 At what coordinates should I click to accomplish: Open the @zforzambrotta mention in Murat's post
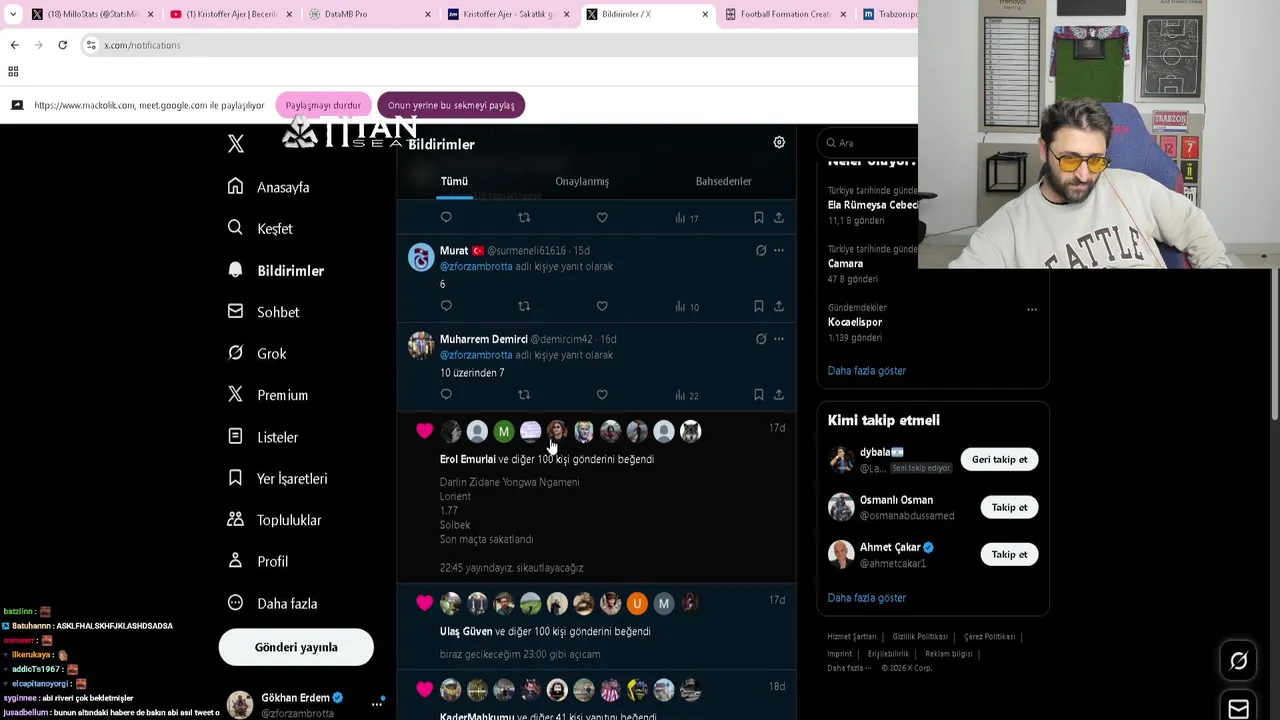click(476, 267)
